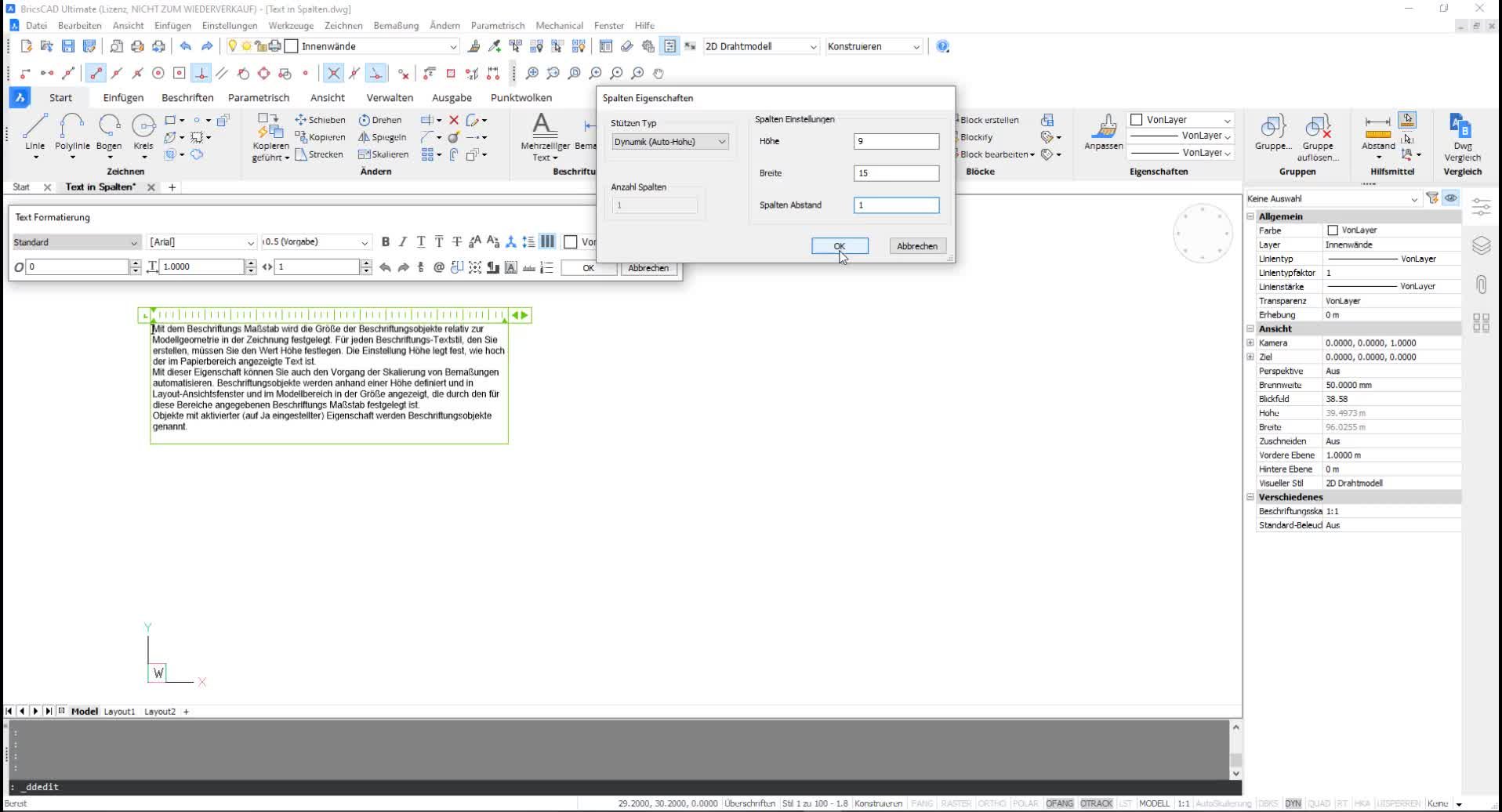Open the Bemaßung menu
1502x812 pixels.
(x=396, y=25)
